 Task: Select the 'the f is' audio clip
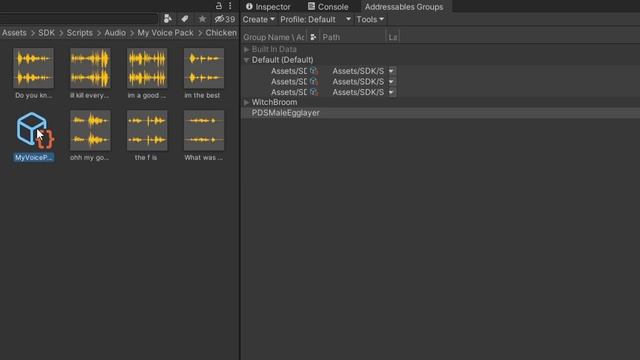tap(147, 136)
